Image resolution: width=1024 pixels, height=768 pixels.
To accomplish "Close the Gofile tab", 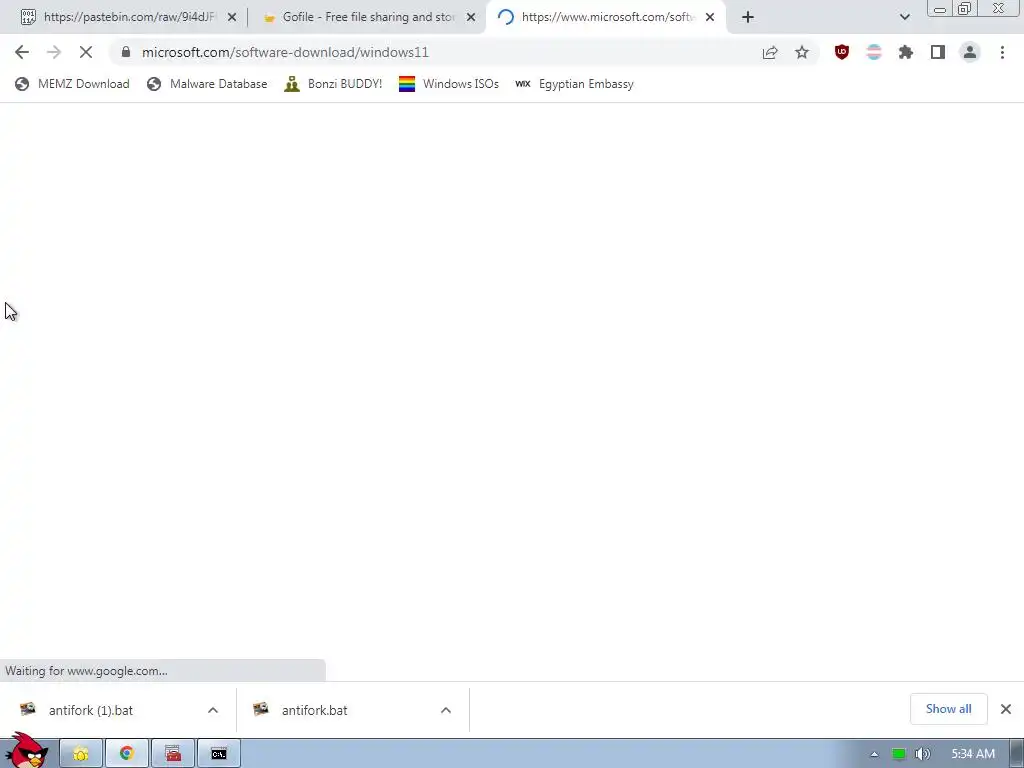I will (x=471, y=18).
